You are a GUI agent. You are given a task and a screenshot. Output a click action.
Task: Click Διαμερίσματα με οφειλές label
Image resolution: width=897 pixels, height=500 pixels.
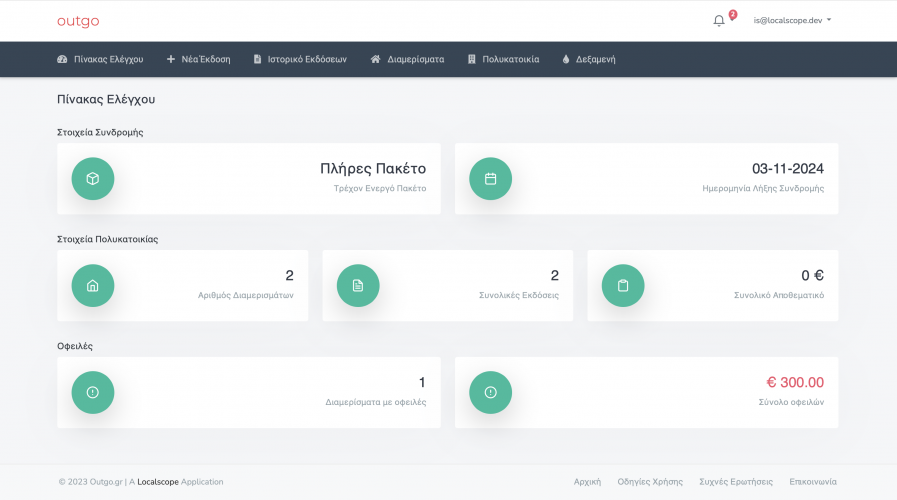click(x=376, y=402)
